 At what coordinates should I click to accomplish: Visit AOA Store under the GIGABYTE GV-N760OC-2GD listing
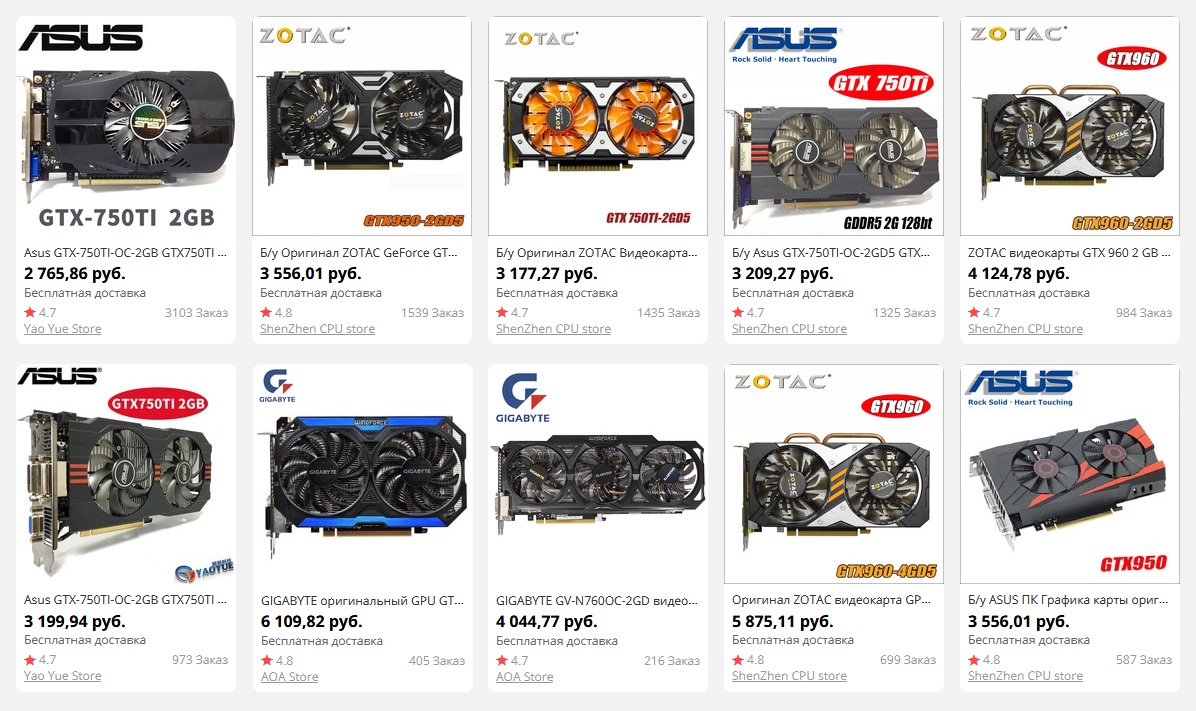pos(525,677)
